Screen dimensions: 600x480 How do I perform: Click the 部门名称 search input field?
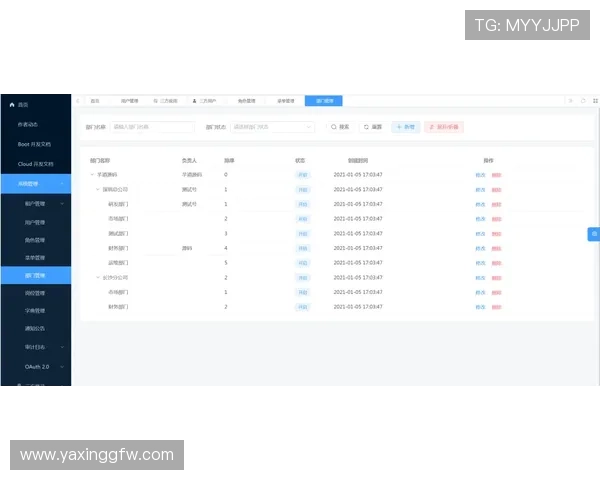(152, 127)
